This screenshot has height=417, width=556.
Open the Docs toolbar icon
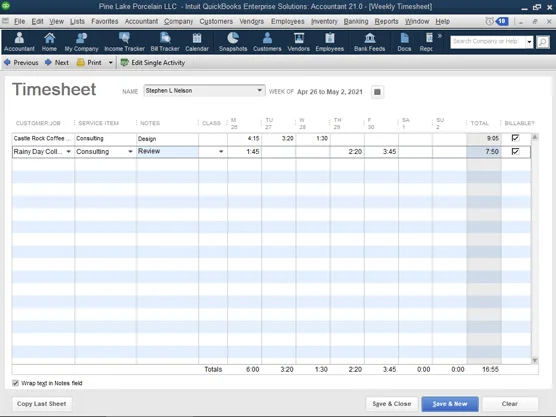[404, 42]
